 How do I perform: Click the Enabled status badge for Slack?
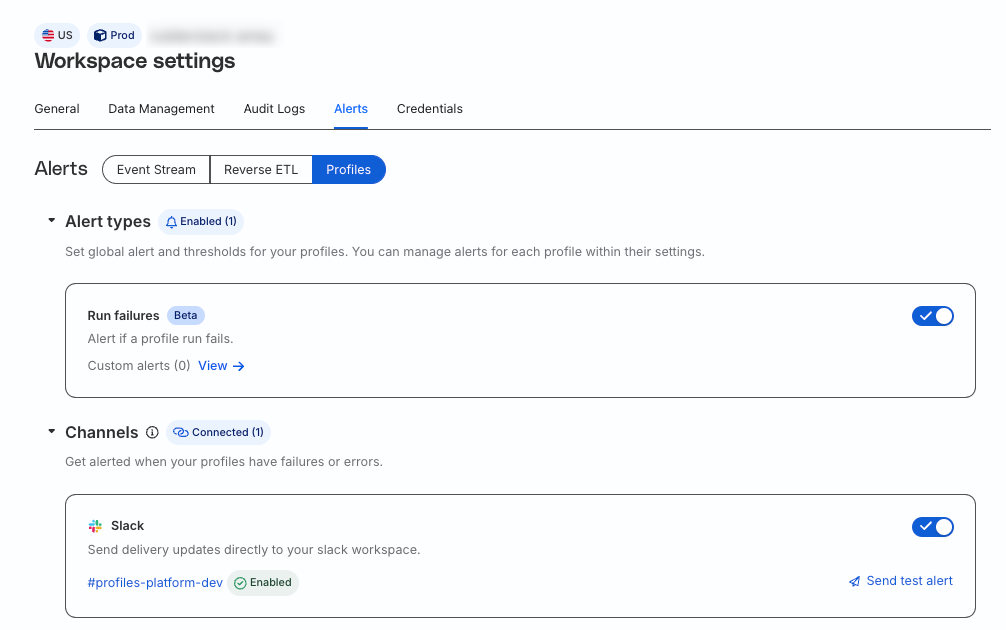(x=263, y=583)
